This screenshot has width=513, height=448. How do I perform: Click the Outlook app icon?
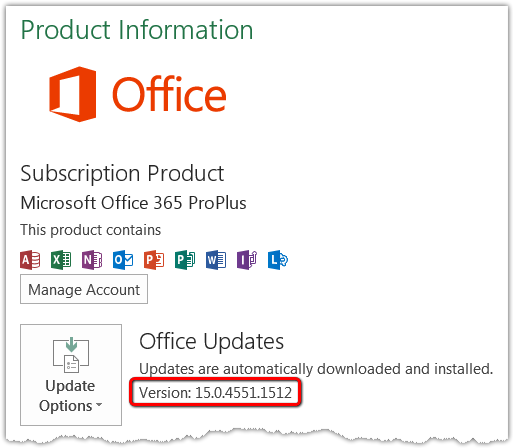[x=123, y=260]
